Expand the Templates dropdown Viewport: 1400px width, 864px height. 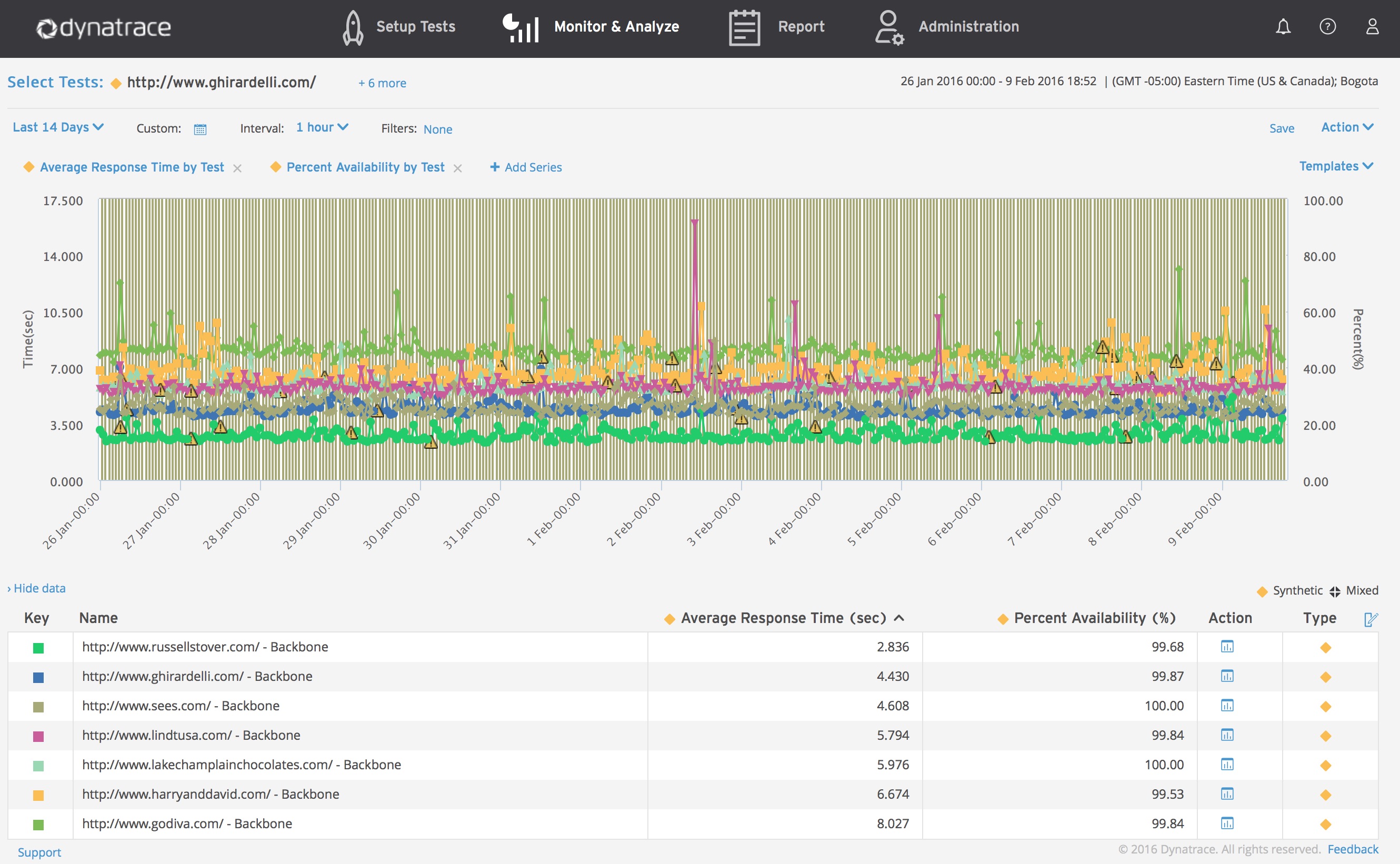pyautogui.click(x=1336, y=166)
